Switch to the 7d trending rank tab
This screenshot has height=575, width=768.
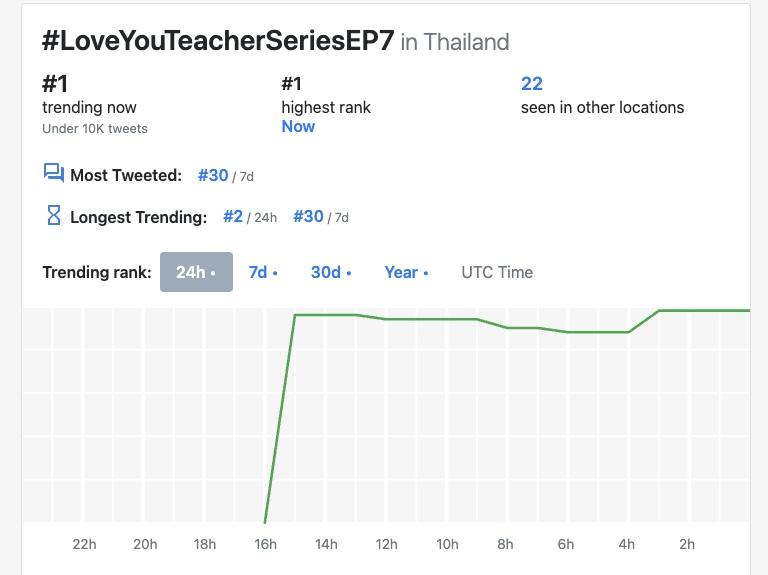[x=263, y=272]
